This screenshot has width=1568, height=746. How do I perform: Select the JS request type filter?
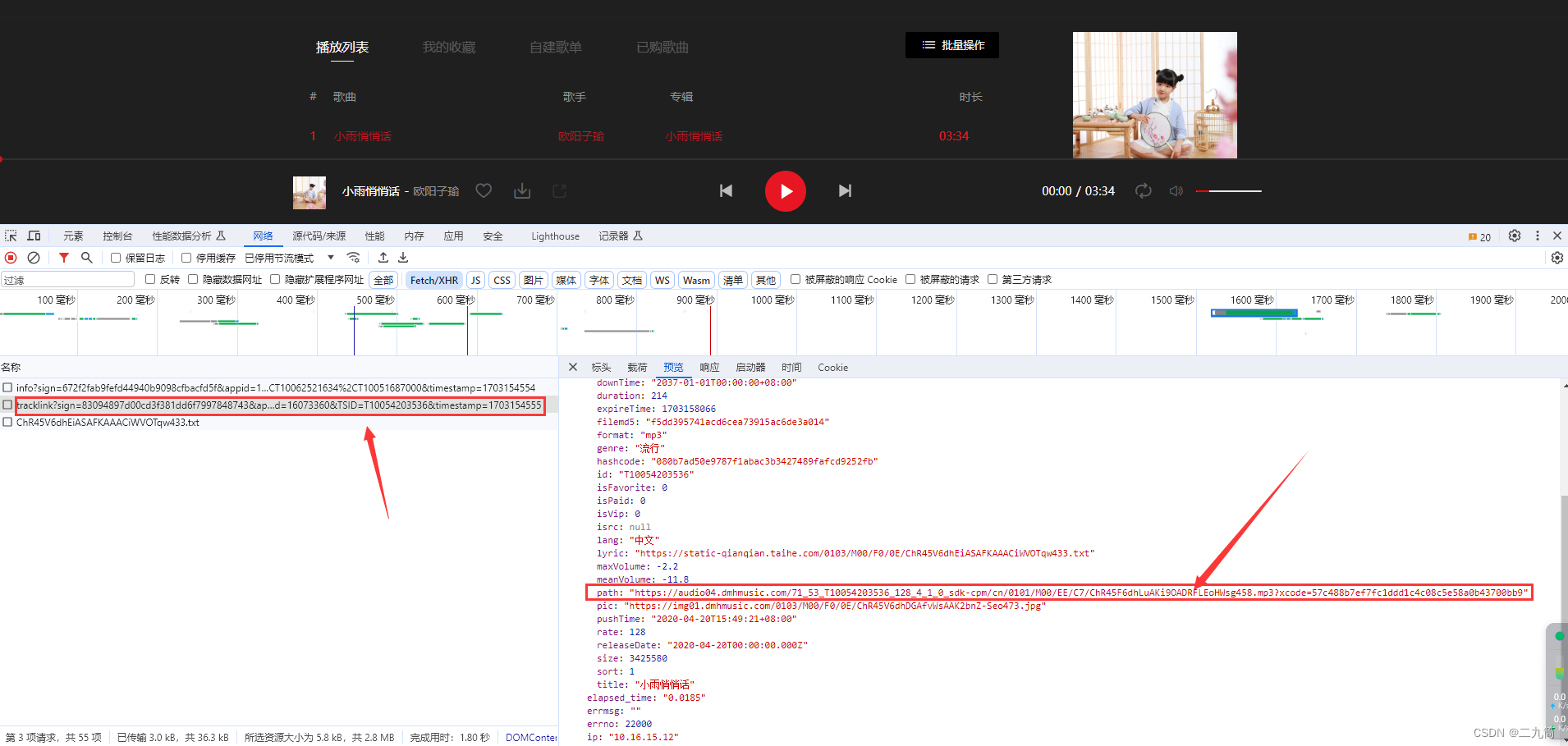coord(475,280)
